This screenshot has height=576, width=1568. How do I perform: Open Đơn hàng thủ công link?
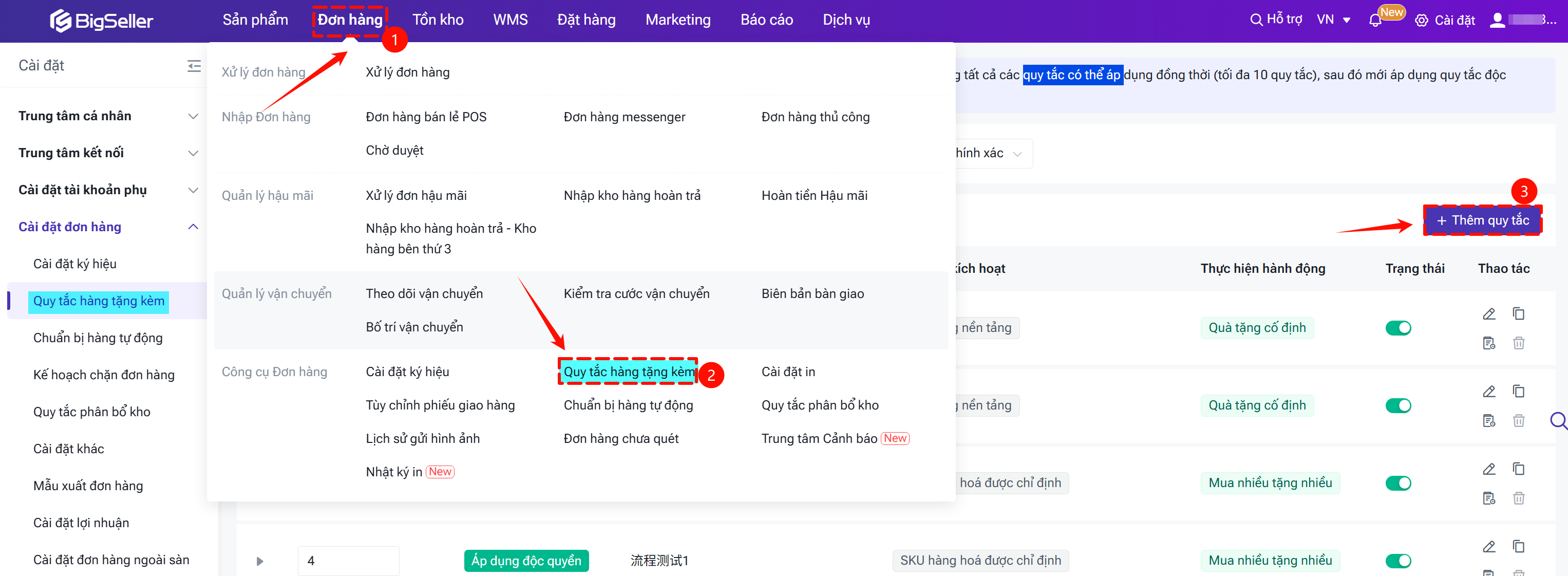coord(815,117)
